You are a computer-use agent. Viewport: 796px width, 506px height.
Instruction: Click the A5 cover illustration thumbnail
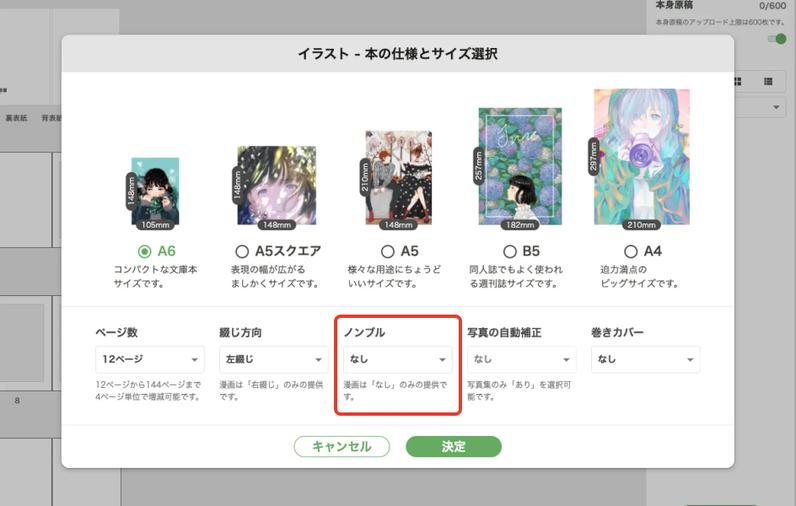click(399, 178)
